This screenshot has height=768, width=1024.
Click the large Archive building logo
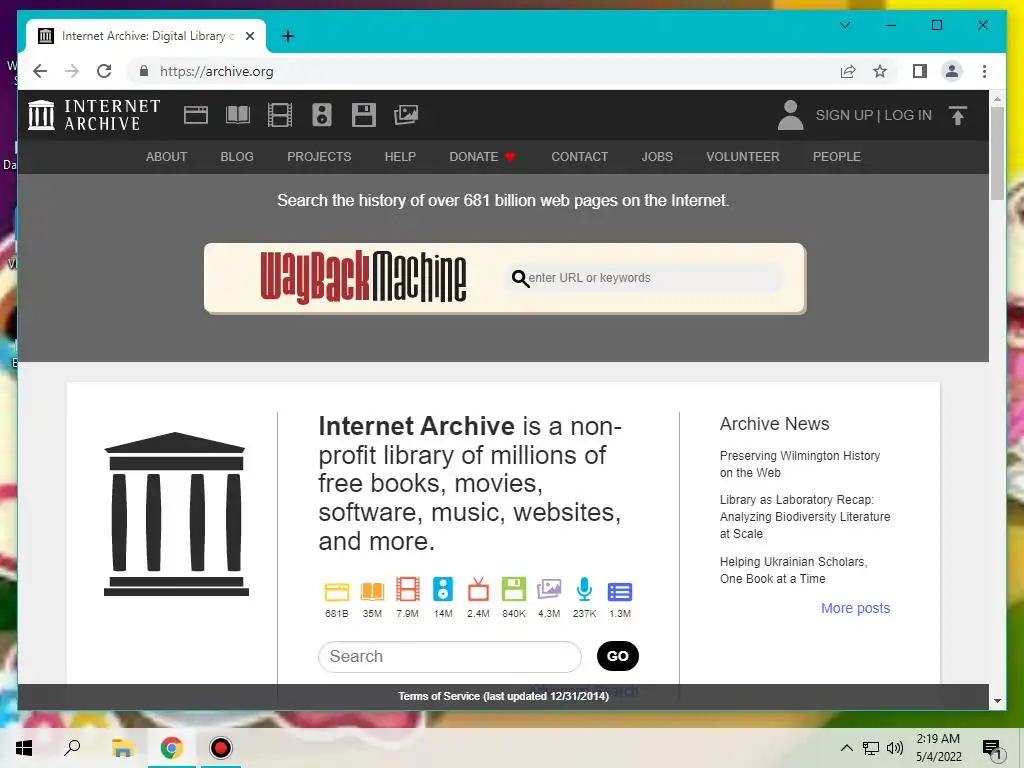tap(176, 514)
